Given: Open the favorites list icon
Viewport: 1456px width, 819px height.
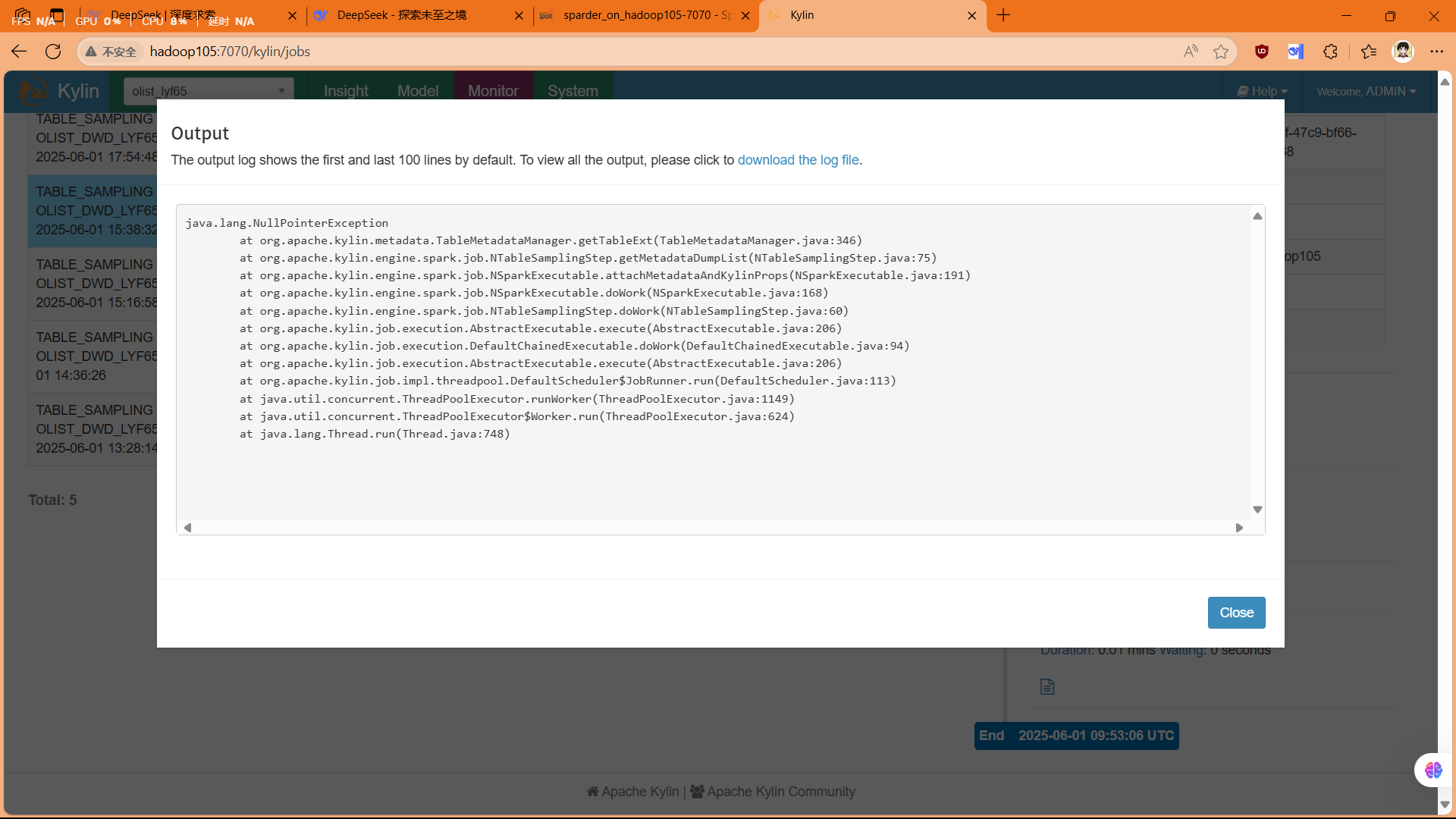Looking at the screenshot, I should (x=1368, y=52).
